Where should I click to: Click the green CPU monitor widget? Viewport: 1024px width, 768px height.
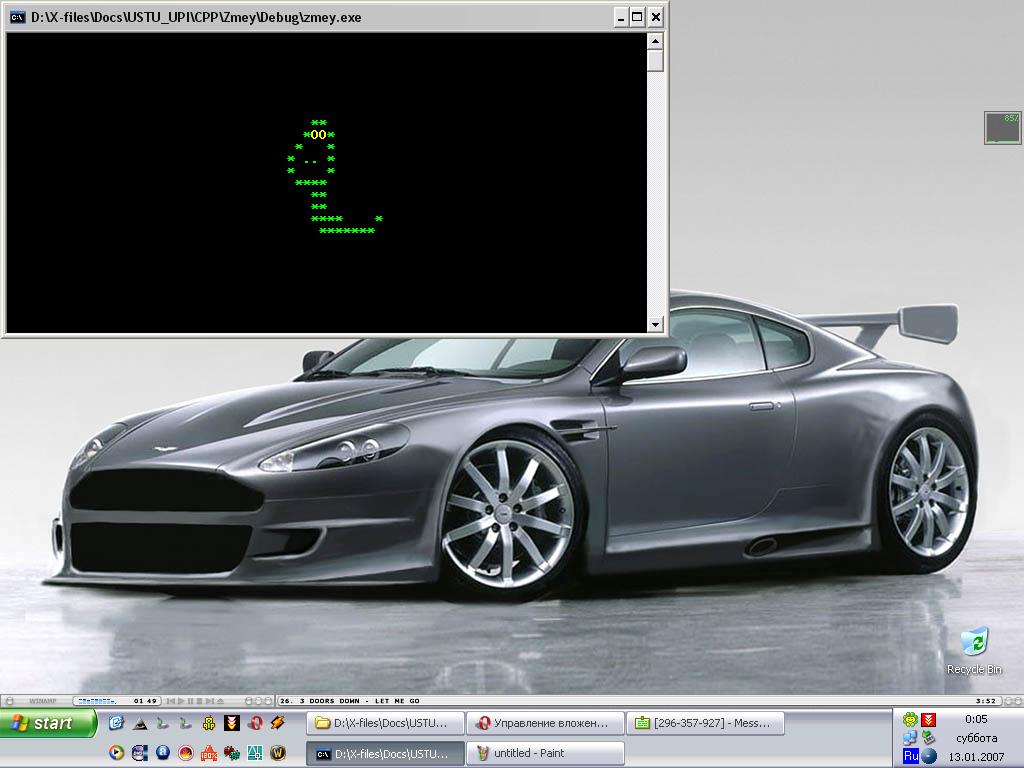point(1002,127)
